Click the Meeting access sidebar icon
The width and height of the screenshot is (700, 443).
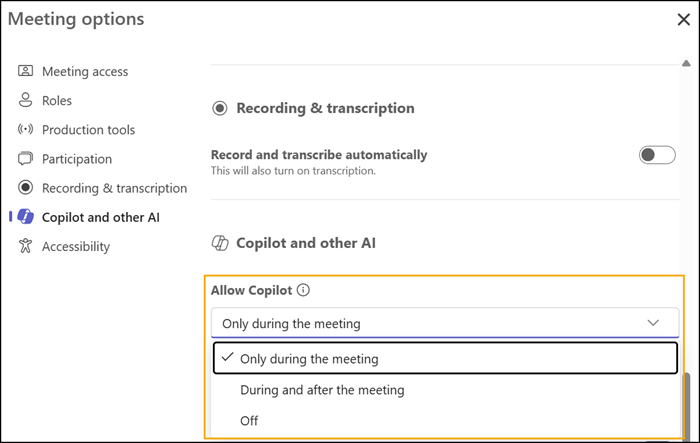[x=25, y=71]
